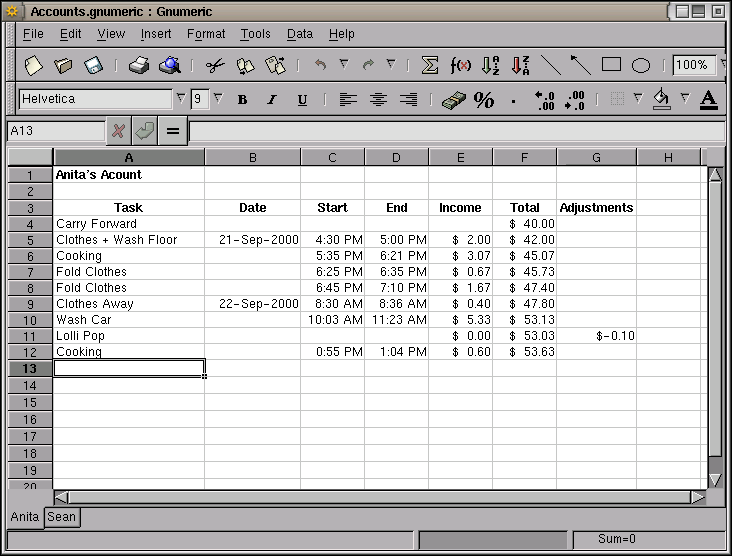Click the Print icon in toolbar
The width and height of the screenshot is (732, 556).
pyautogui.click(x=139, y=66)
